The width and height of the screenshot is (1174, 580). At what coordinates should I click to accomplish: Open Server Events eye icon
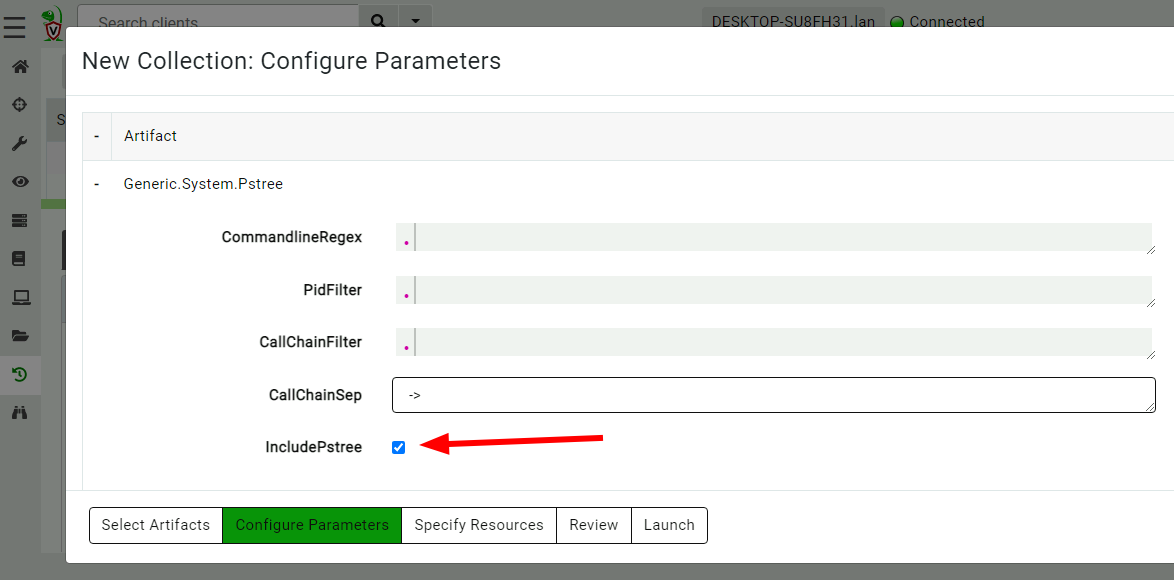pyautogui.click(x=20, y=182)
